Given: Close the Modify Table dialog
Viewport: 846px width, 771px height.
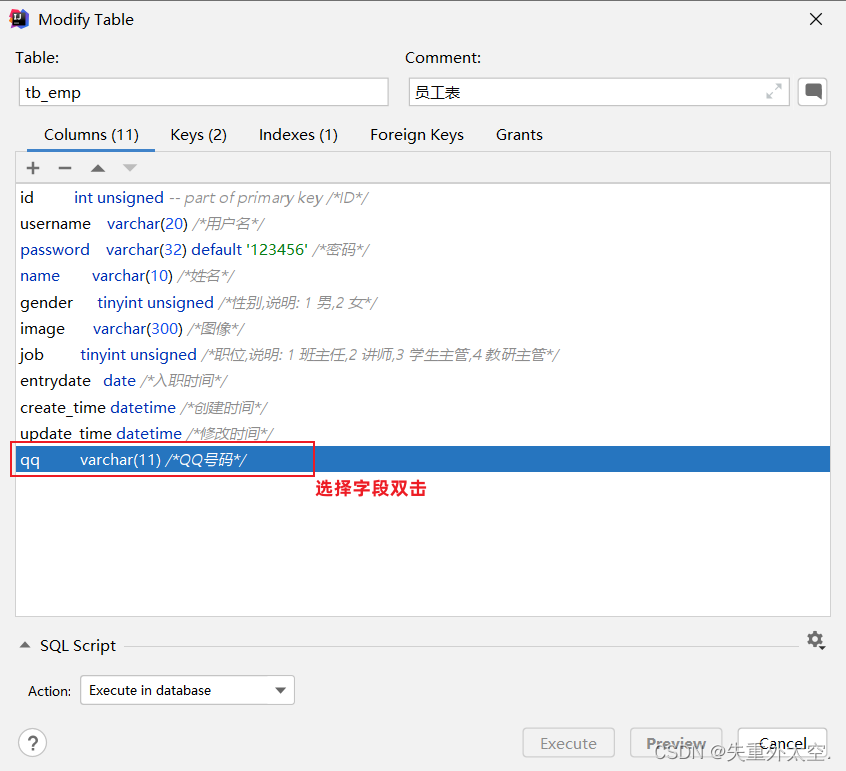Looking at the screenshot, I should click(x=816, y=19).
